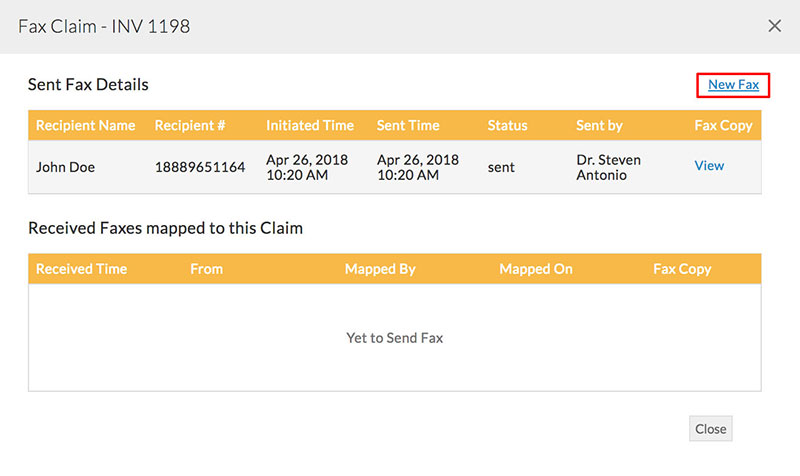Screen dimensions: 800x476
Task: Click the Received Time column header
Action: 82,269
